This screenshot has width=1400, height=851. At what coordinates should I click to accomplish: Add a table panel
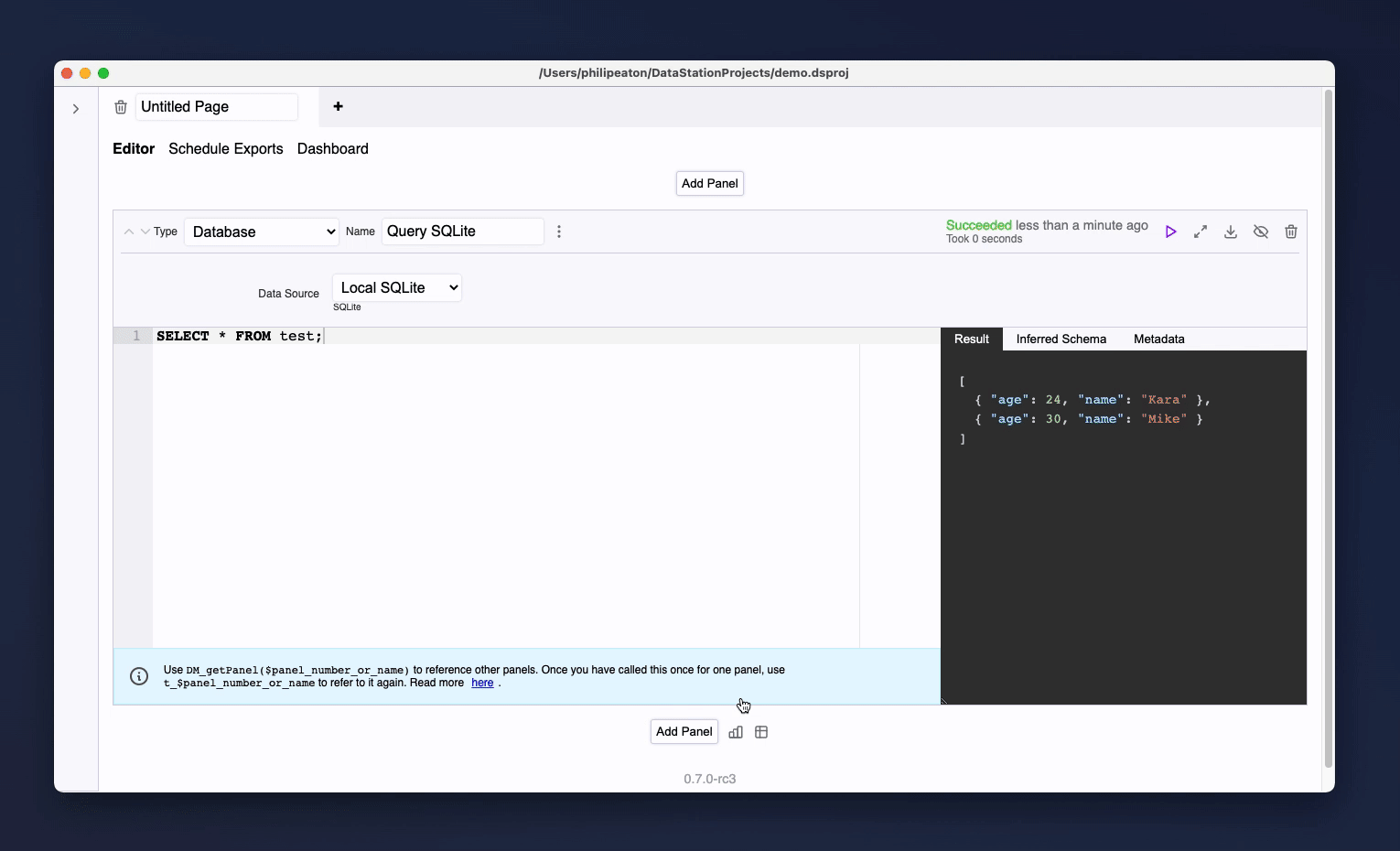(x=761, y=732)
